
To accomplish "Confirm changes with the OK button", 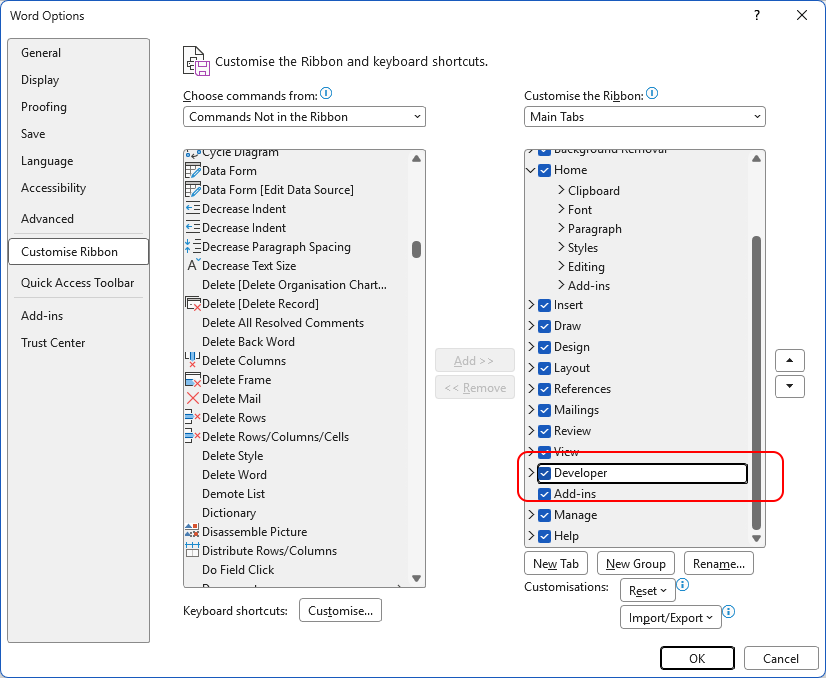I will (x=697, y=658).
